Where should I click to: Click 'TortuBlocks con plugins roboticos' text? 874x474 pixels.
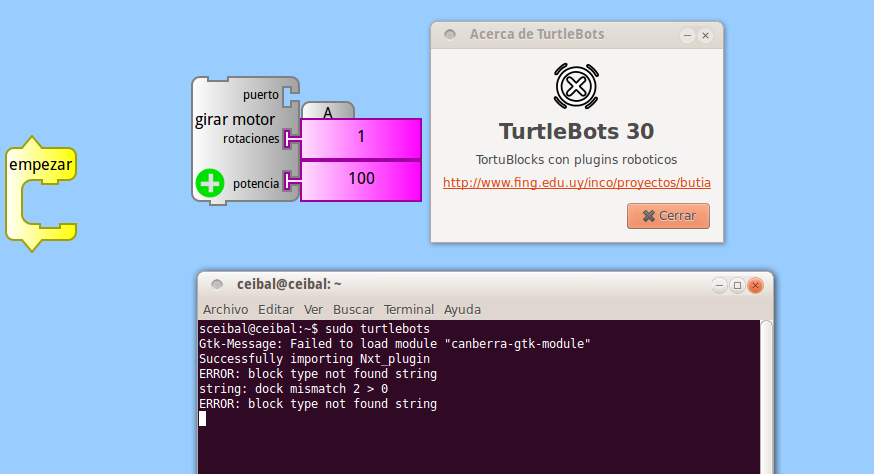(576, 159)
